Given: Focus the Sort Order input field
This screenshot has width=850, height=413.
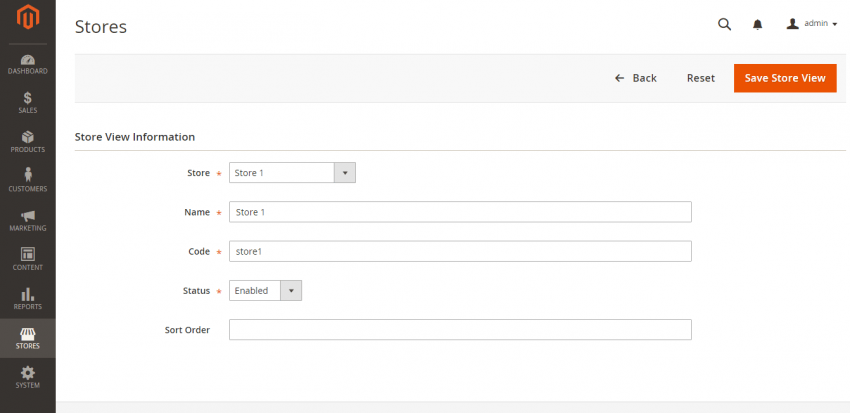Looking at the screenshot, I should 460,330.
